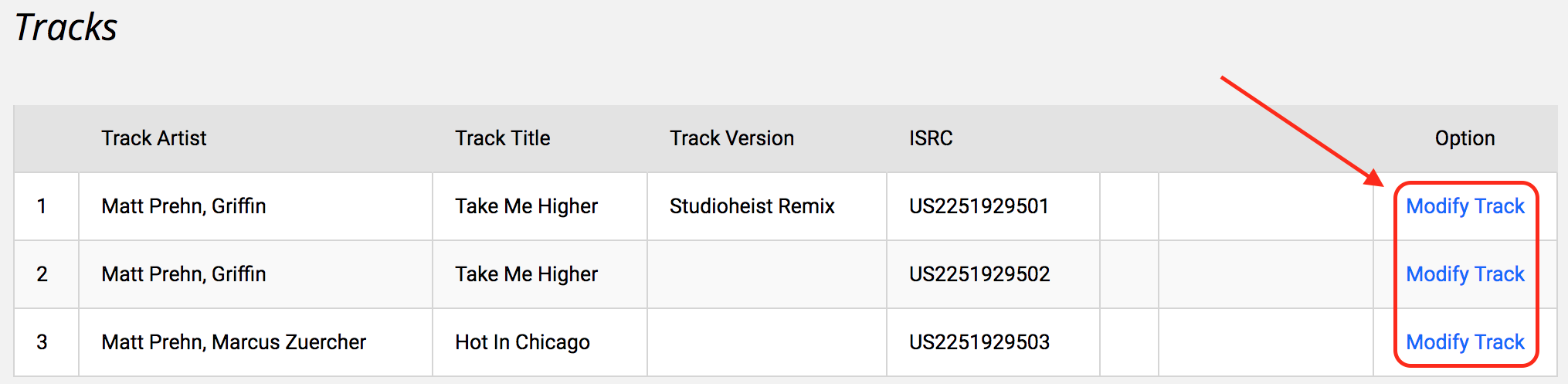Select the Track Version column header
The width and height of the screenshot is (1568, 384).
[731, 138]
